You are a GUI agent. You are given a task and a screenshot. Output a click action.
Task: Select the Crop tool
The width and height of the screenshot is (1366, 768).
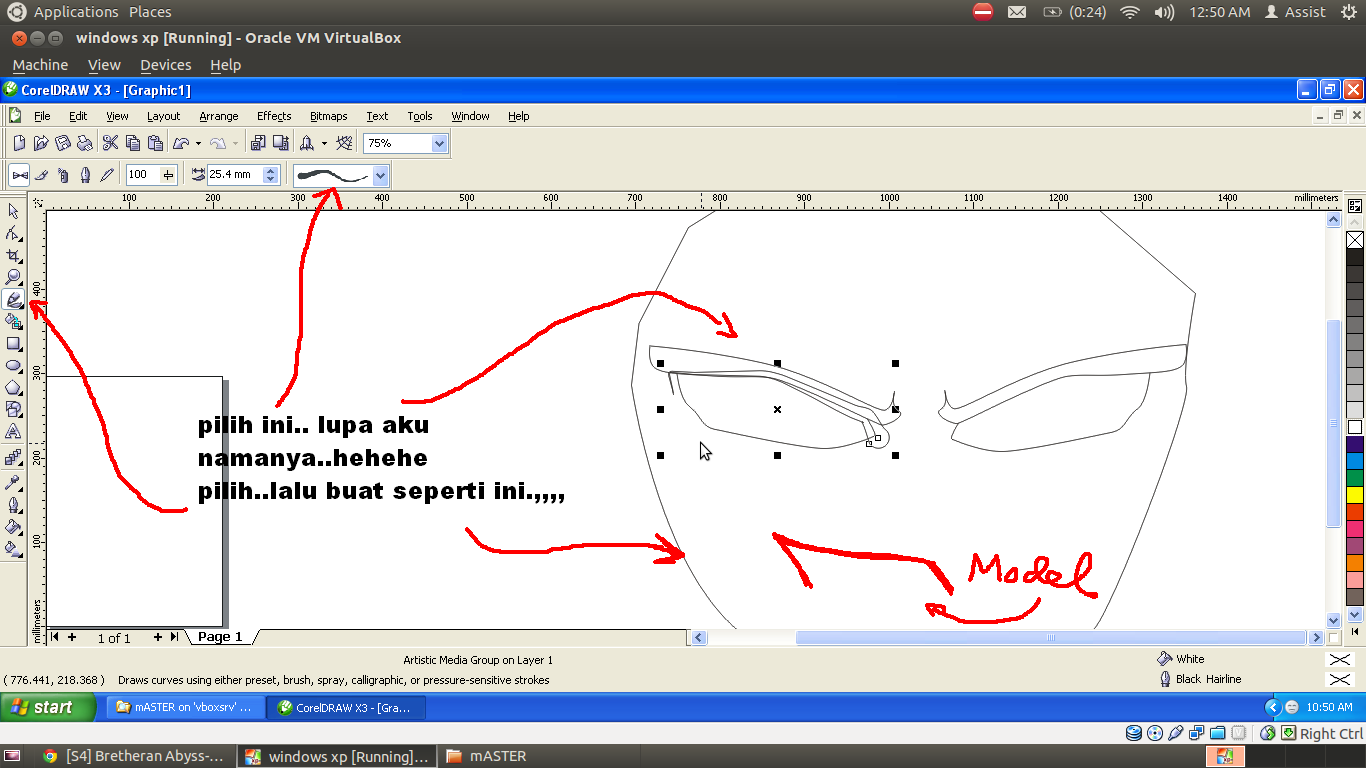[x=14, y=255]
